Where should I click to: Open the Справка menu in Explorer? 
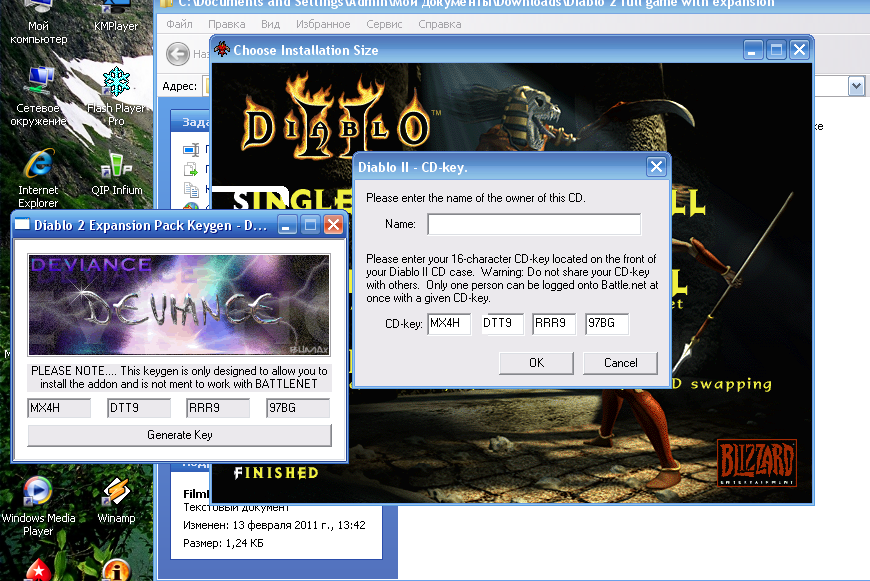pos(439,24)
